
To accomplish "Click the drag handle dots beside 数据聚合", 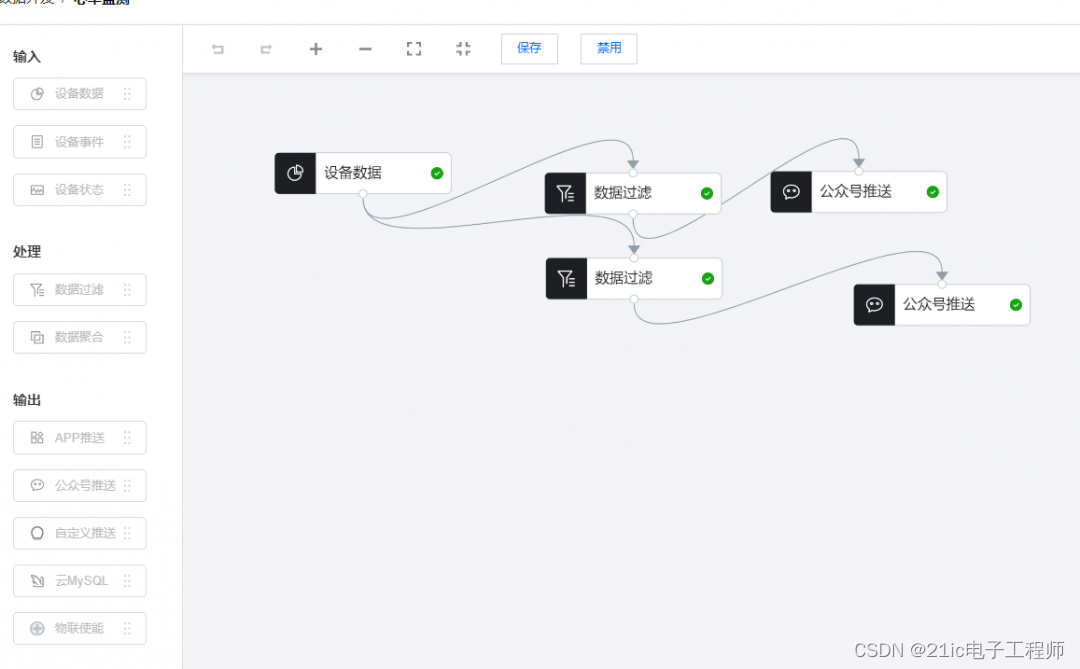I will click(127, 337).
